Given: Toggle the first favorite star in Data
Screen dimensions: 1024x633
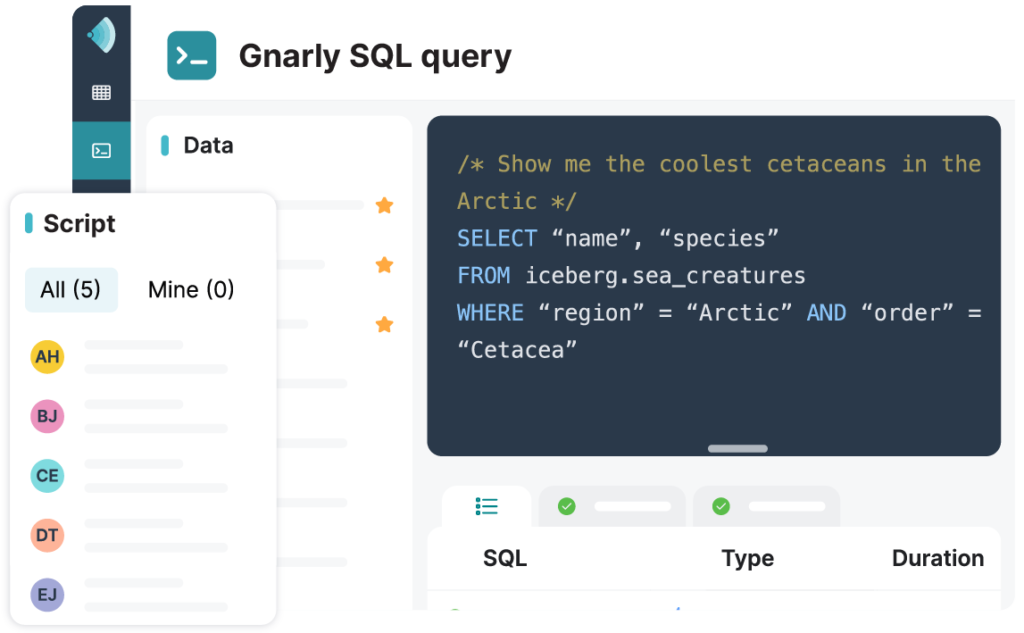Looking at the screenshot, I should coord(385,206).
